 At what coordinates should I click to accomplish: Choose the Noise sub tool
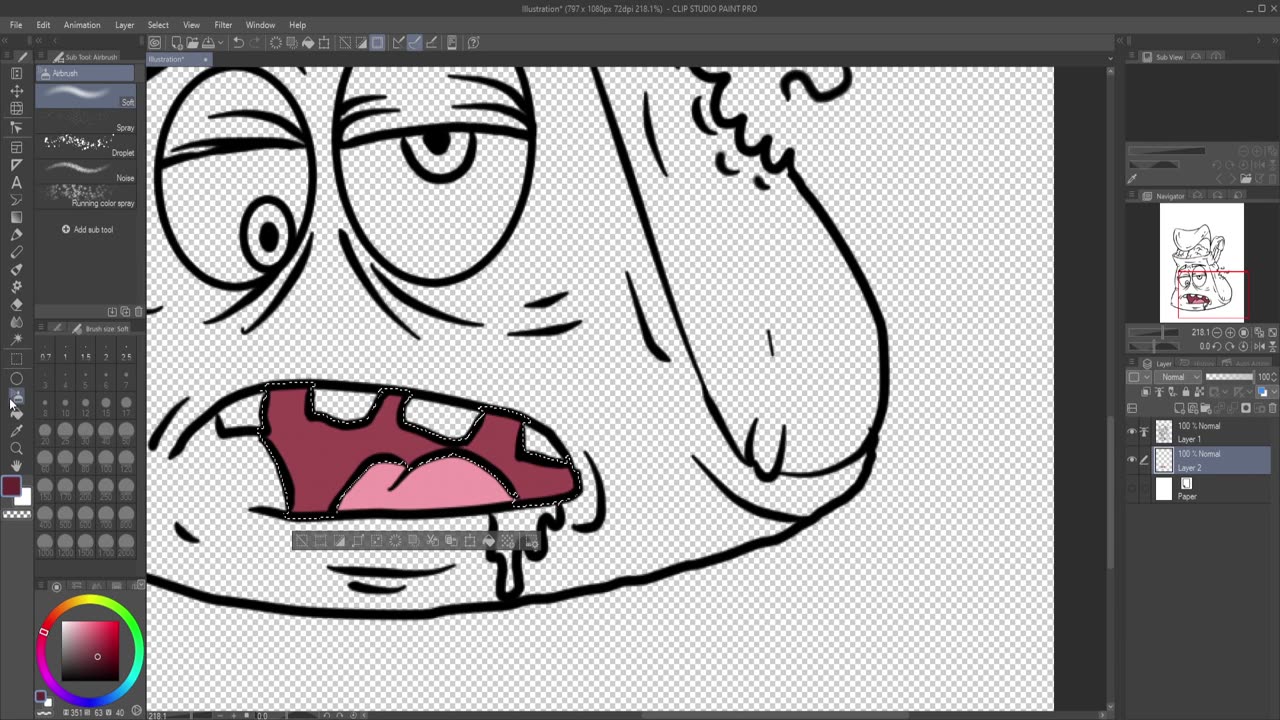click(85, 171)
